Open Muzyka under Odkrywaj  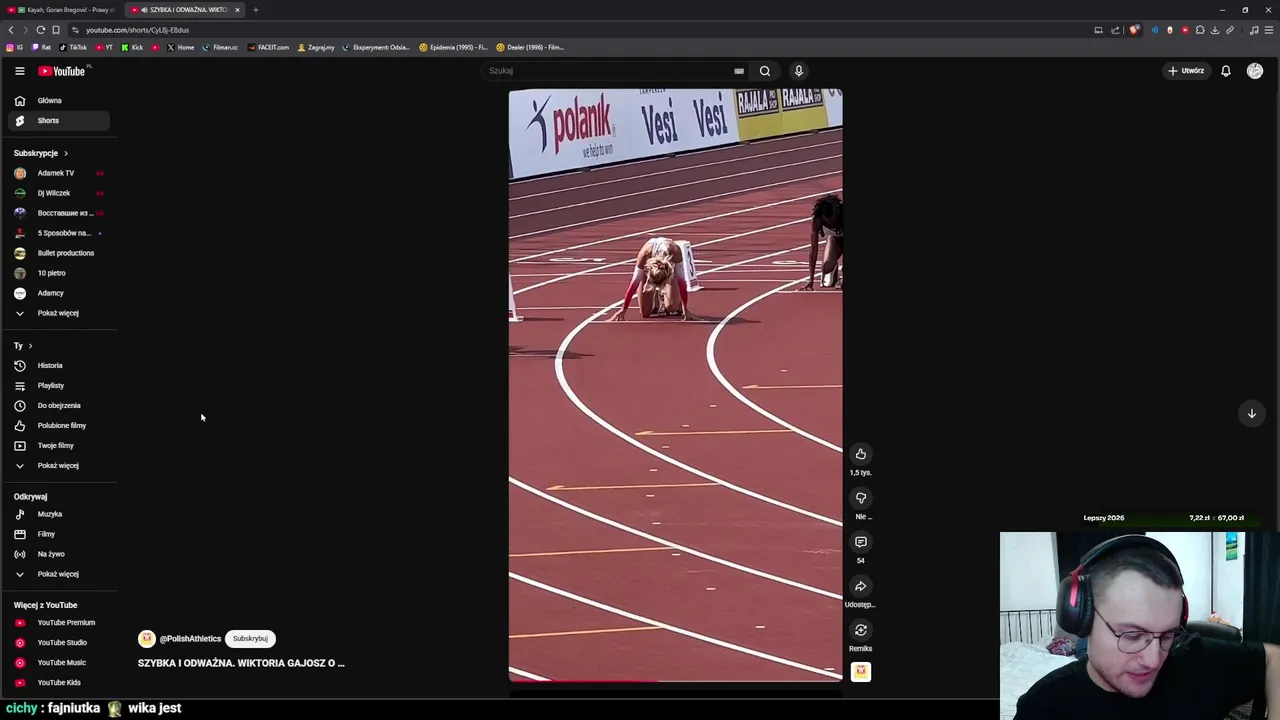tap(58, 514)
